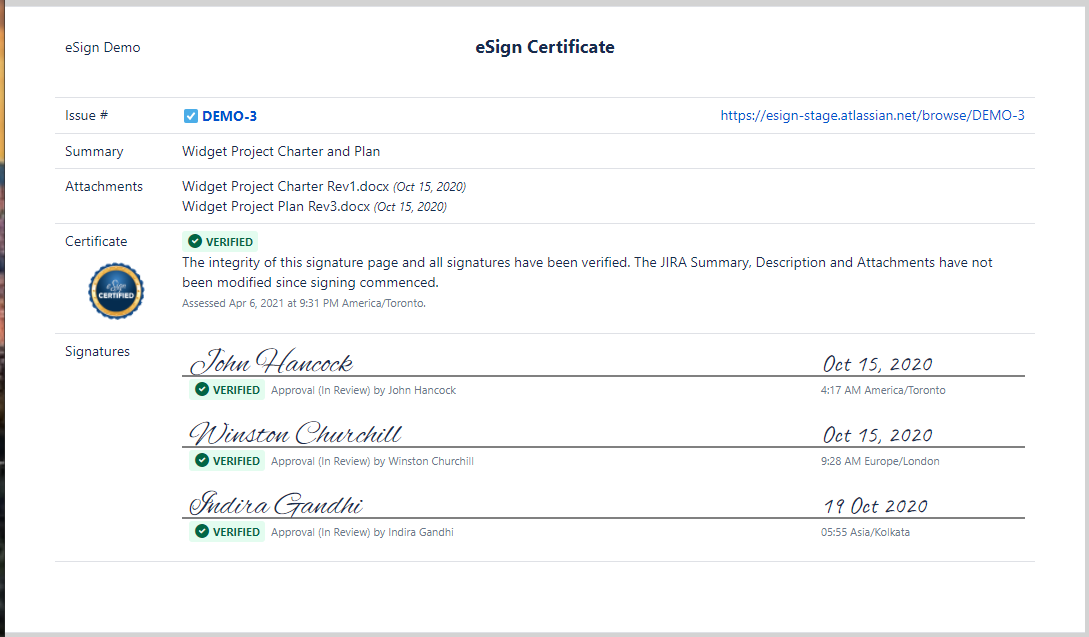
Task: Open Widget Project Charter Rev1.docx attachment
Action: [285, 187]
